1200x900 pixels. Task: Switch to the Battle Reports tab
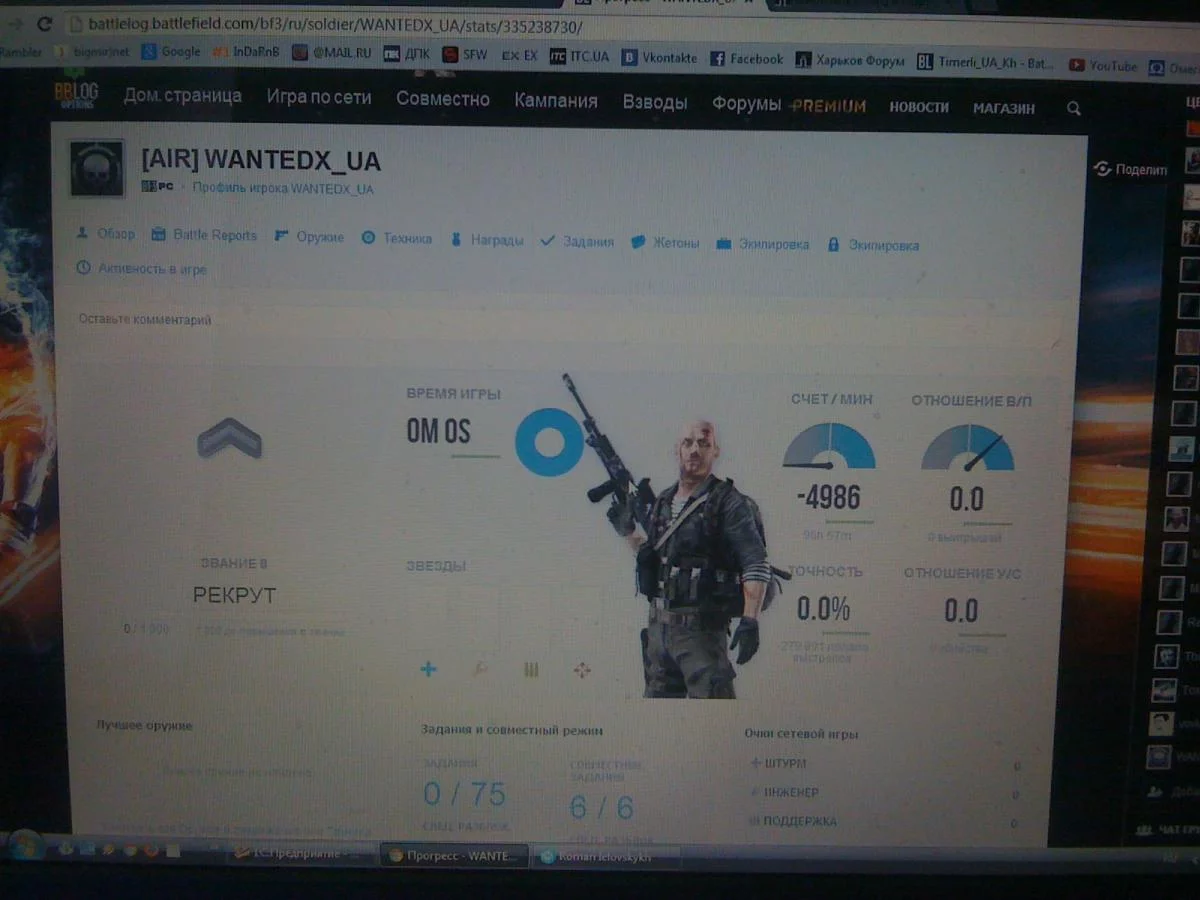[204, 236]
